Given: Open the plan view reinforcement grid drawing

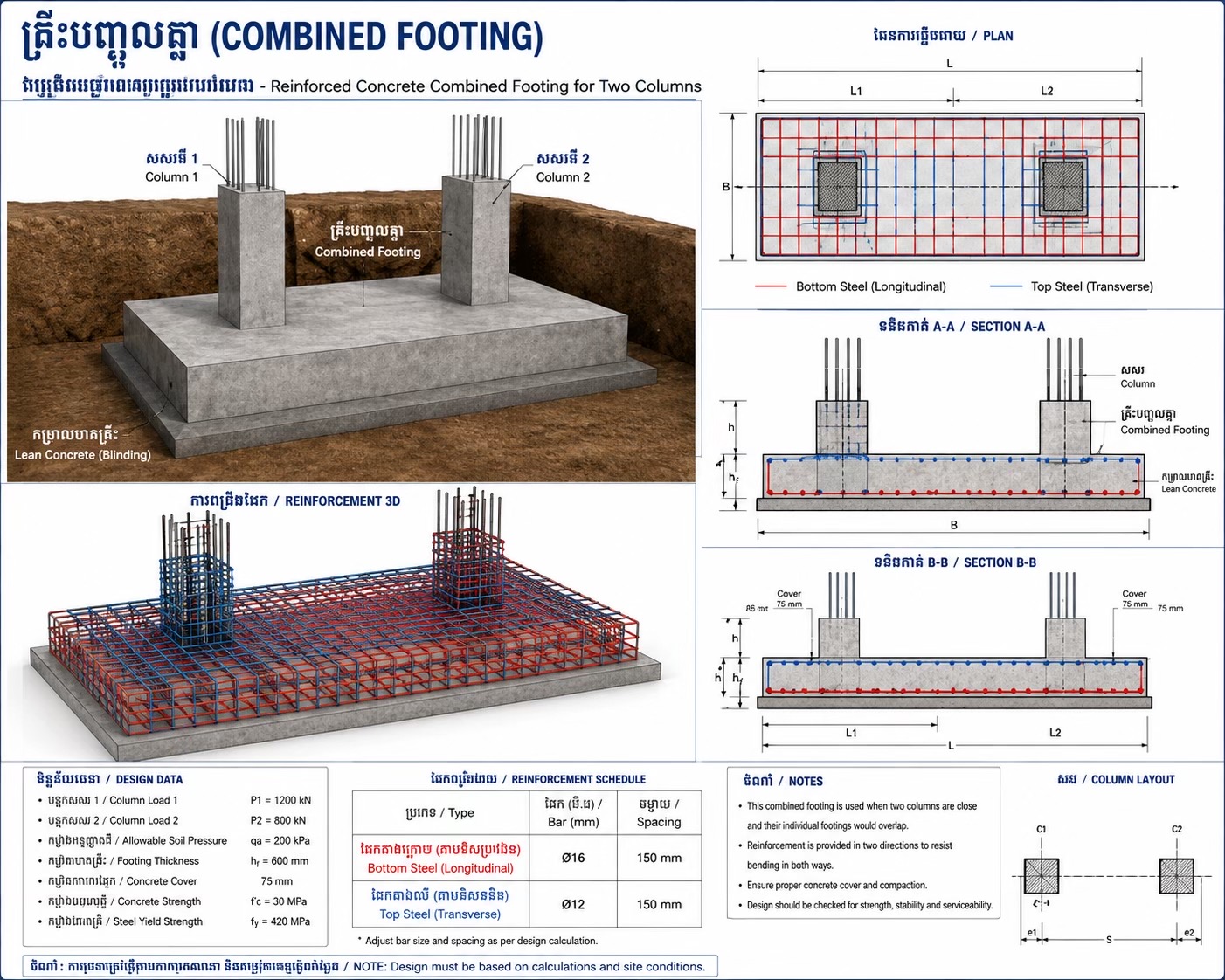Looking at the screenshot, I should 951,187.
